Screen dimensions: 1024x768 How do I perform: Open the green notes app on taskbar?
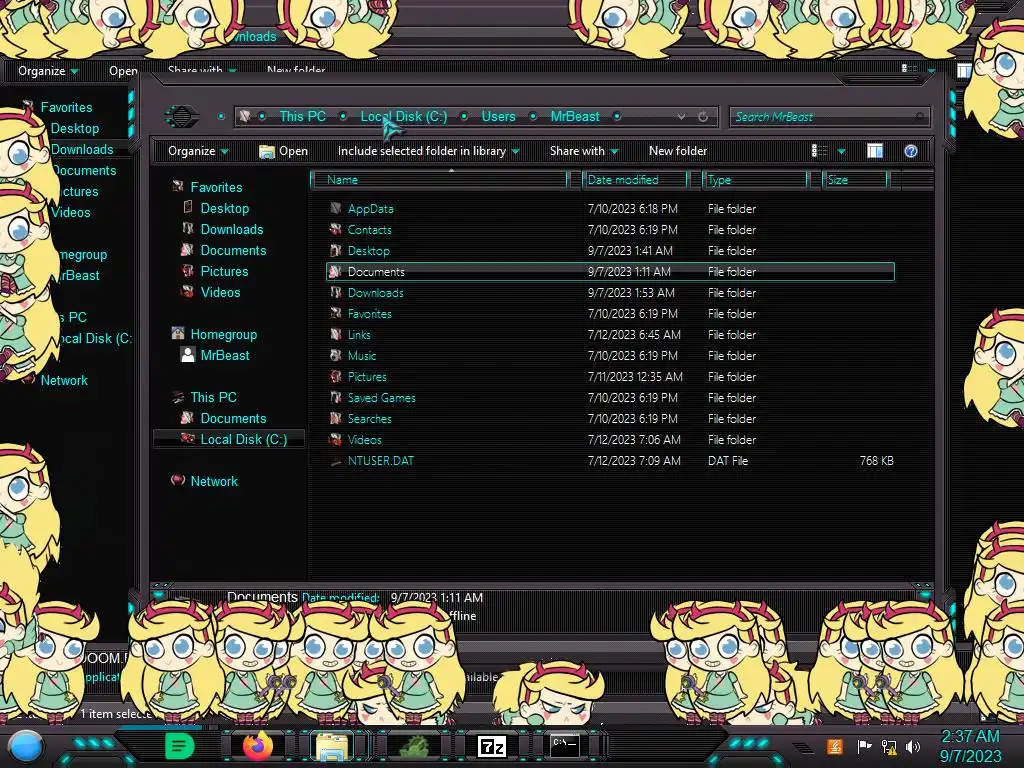click(x=180, y=746)
